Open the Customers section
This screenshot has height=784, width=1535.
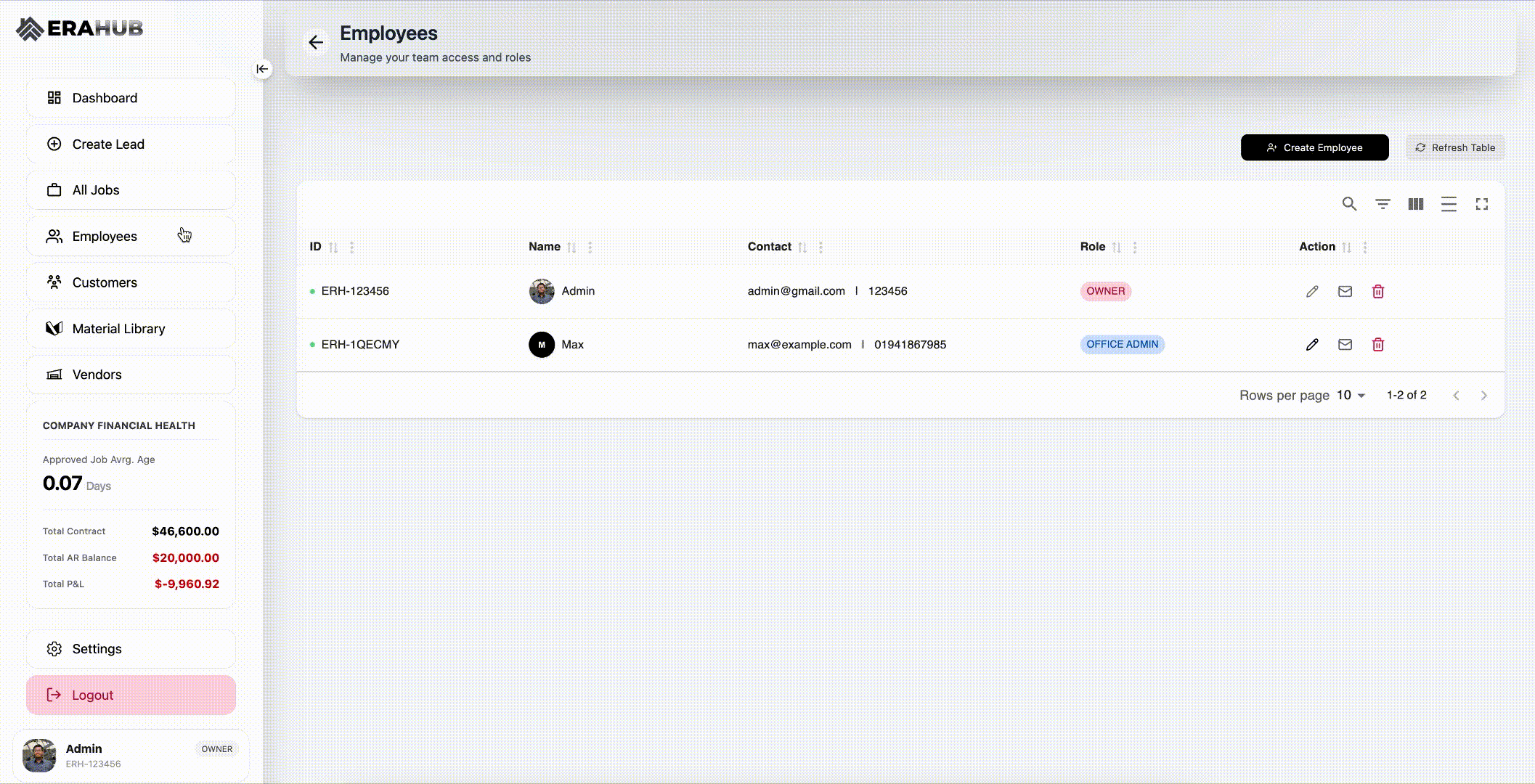point(105,282)
